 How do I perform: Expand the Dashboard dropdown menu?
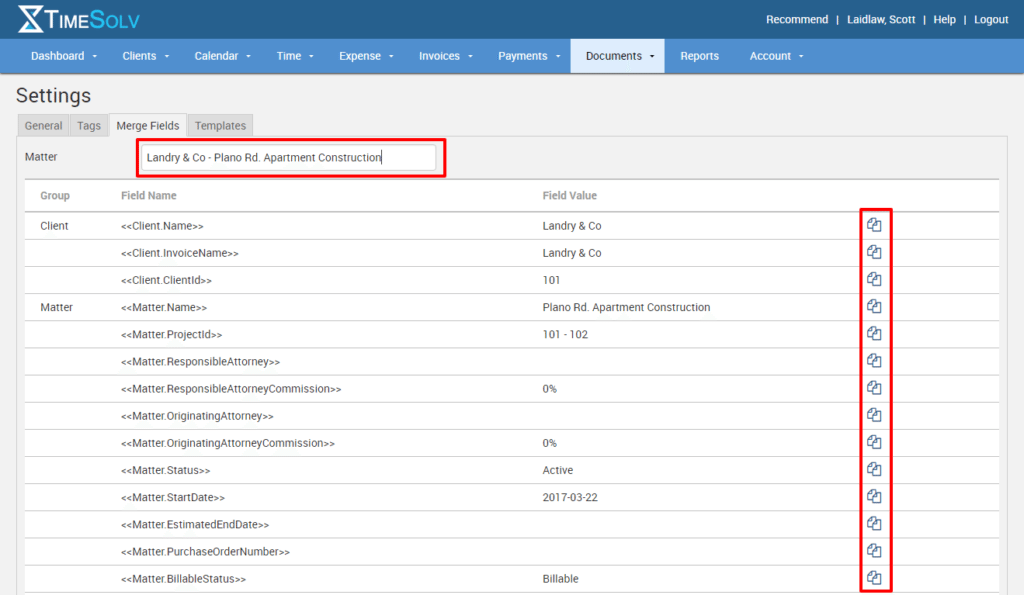(x=64, y=56)
